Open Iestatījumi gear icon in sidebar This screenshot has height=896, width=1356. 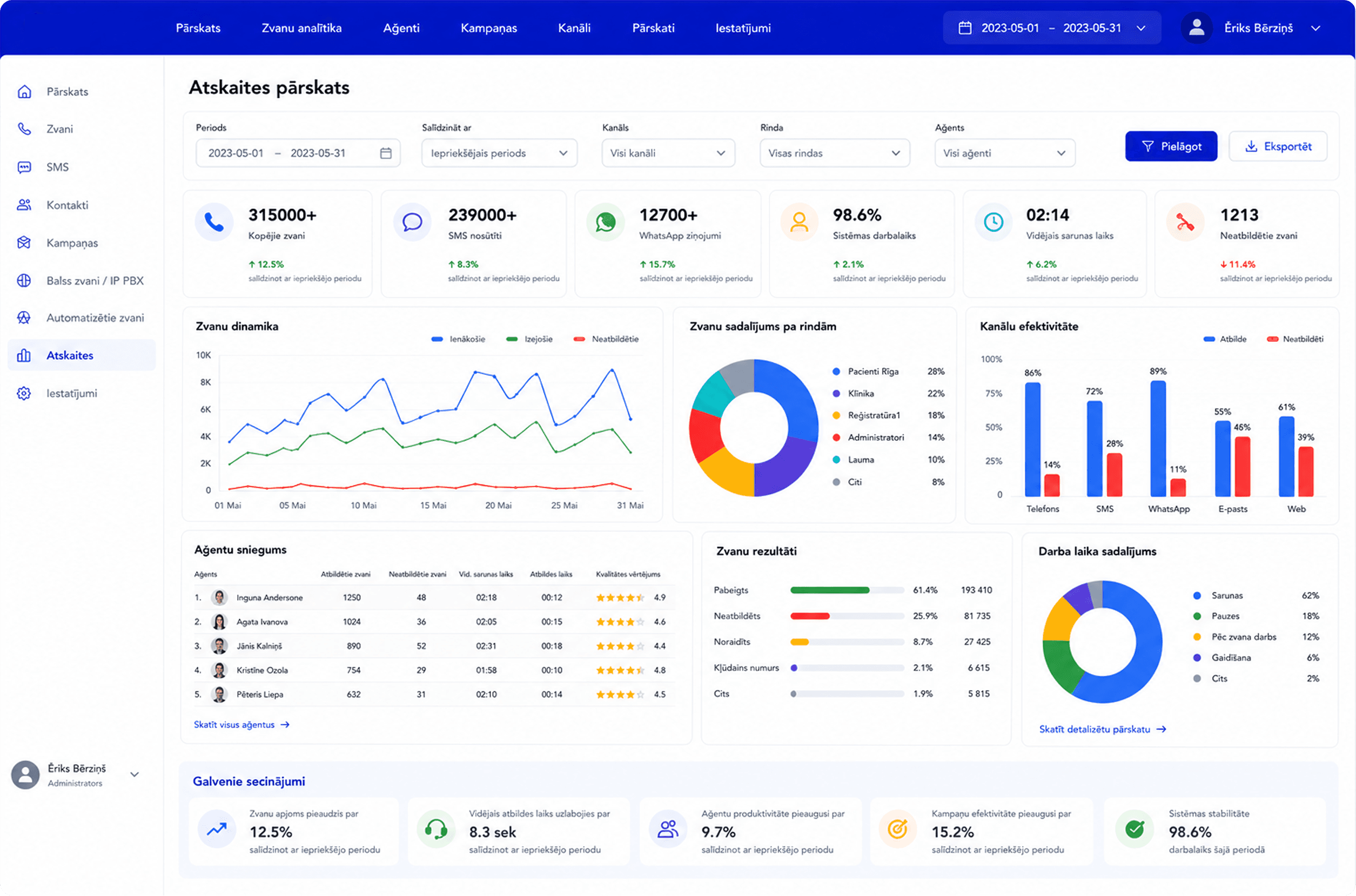pos(24,393)
